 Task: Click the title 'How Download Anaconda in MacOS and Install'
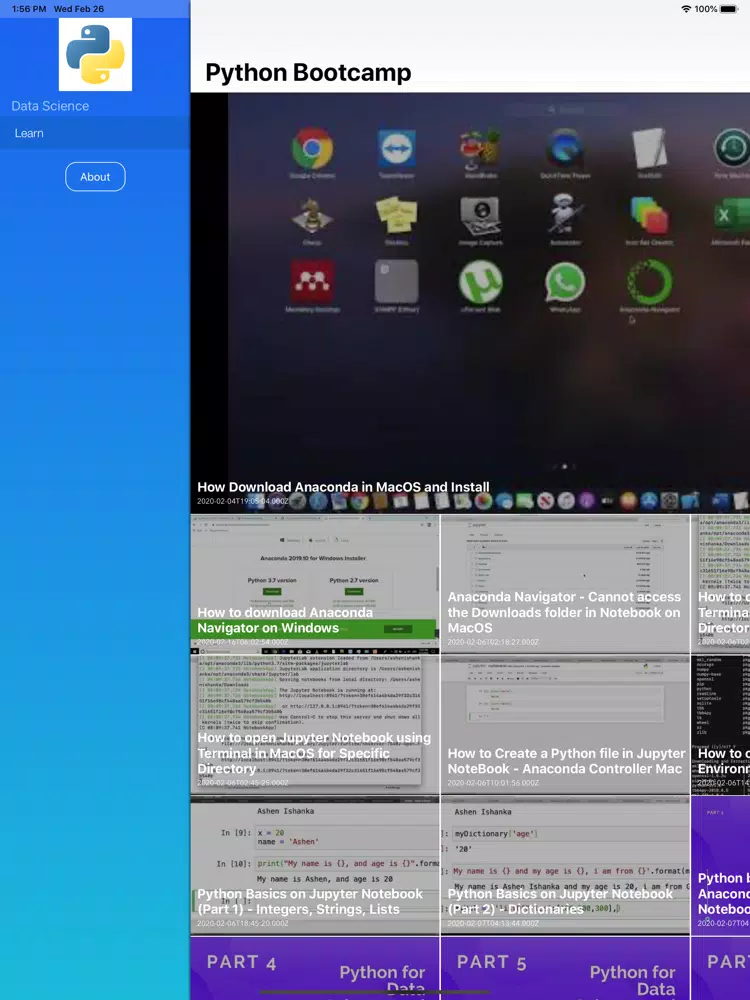[343, 487]
